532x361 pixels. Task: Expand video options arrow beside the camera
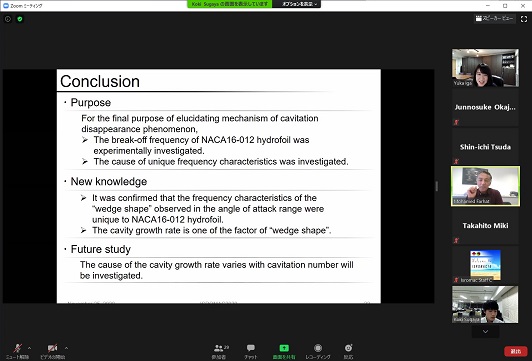(x=66, y=348)
